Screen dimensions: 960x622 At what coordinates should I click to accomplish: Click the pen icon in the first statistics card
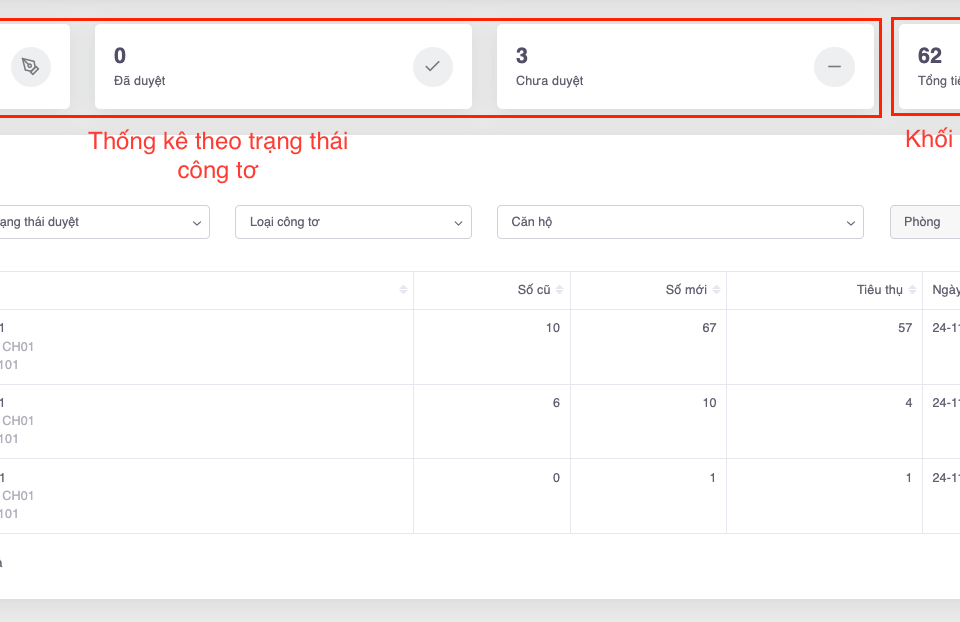point(31,67)
